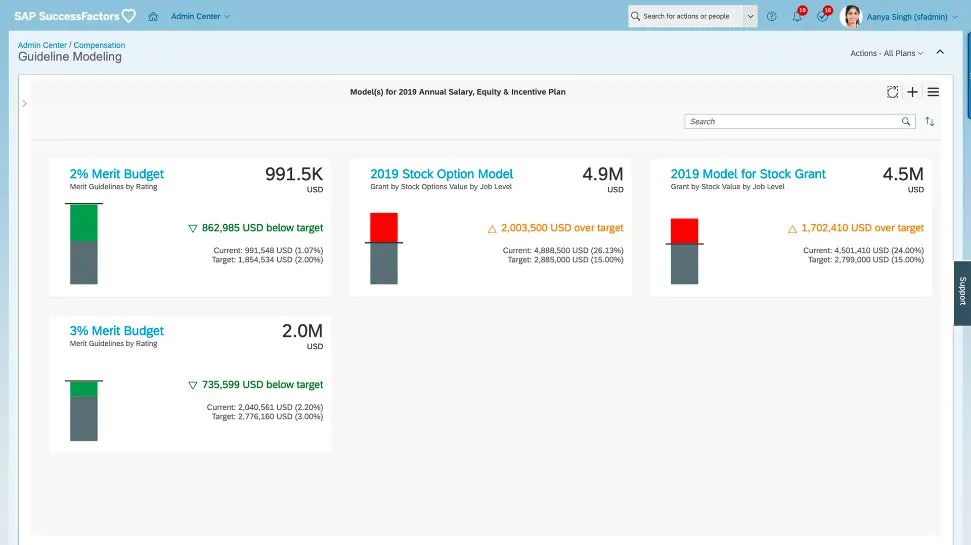Open the global search scope dropdown arrow
The height and width of the screenshot is (545, 971).
750,16
